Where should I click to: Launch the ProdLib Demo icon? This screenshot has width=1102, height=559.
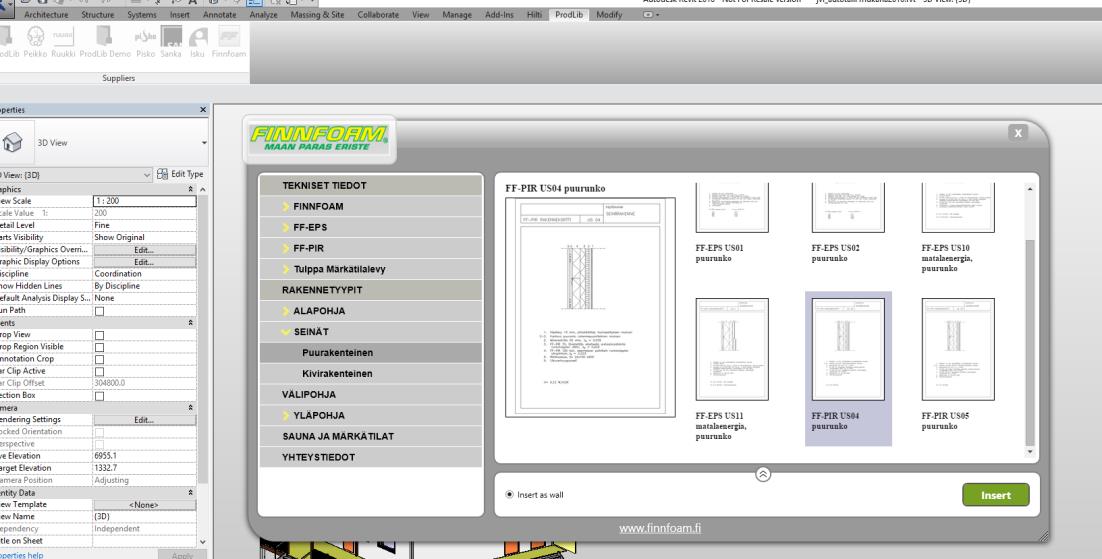tap(105, 41)
